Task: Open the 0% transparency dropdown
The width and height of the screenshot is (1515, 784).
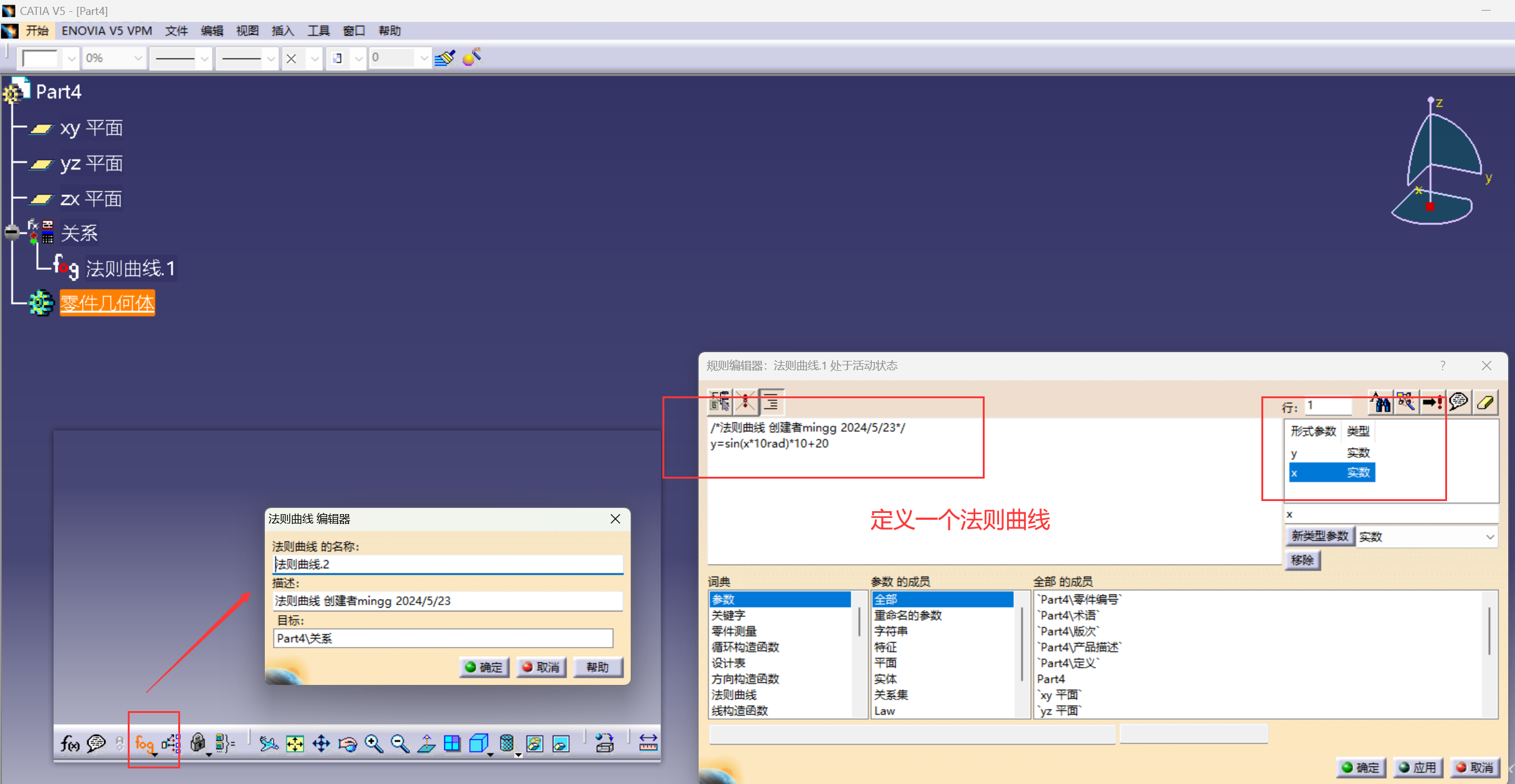Action: tap(138, 59)
